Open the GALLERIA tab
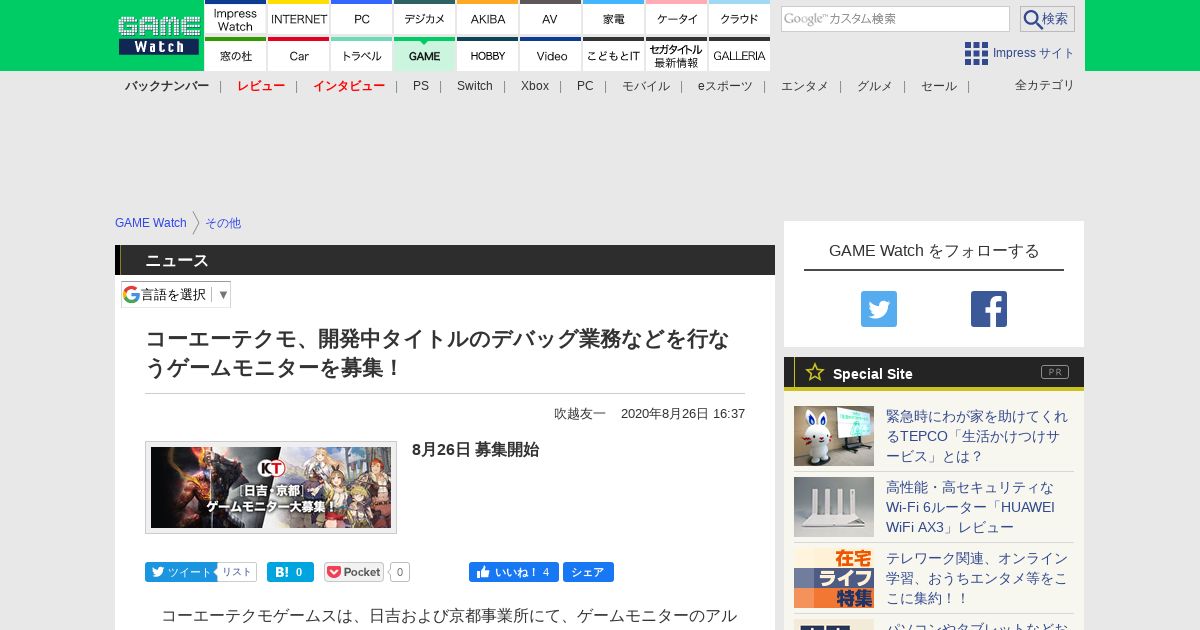The image size is (1200, 630). tap(740, 55)
